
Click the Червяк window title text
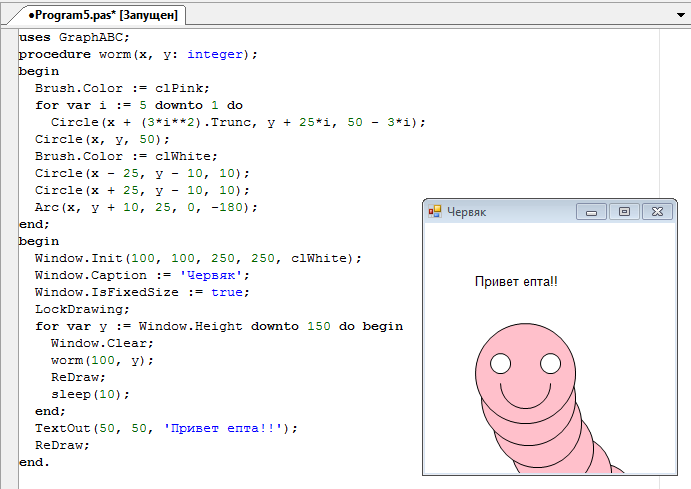pos(467,212)
